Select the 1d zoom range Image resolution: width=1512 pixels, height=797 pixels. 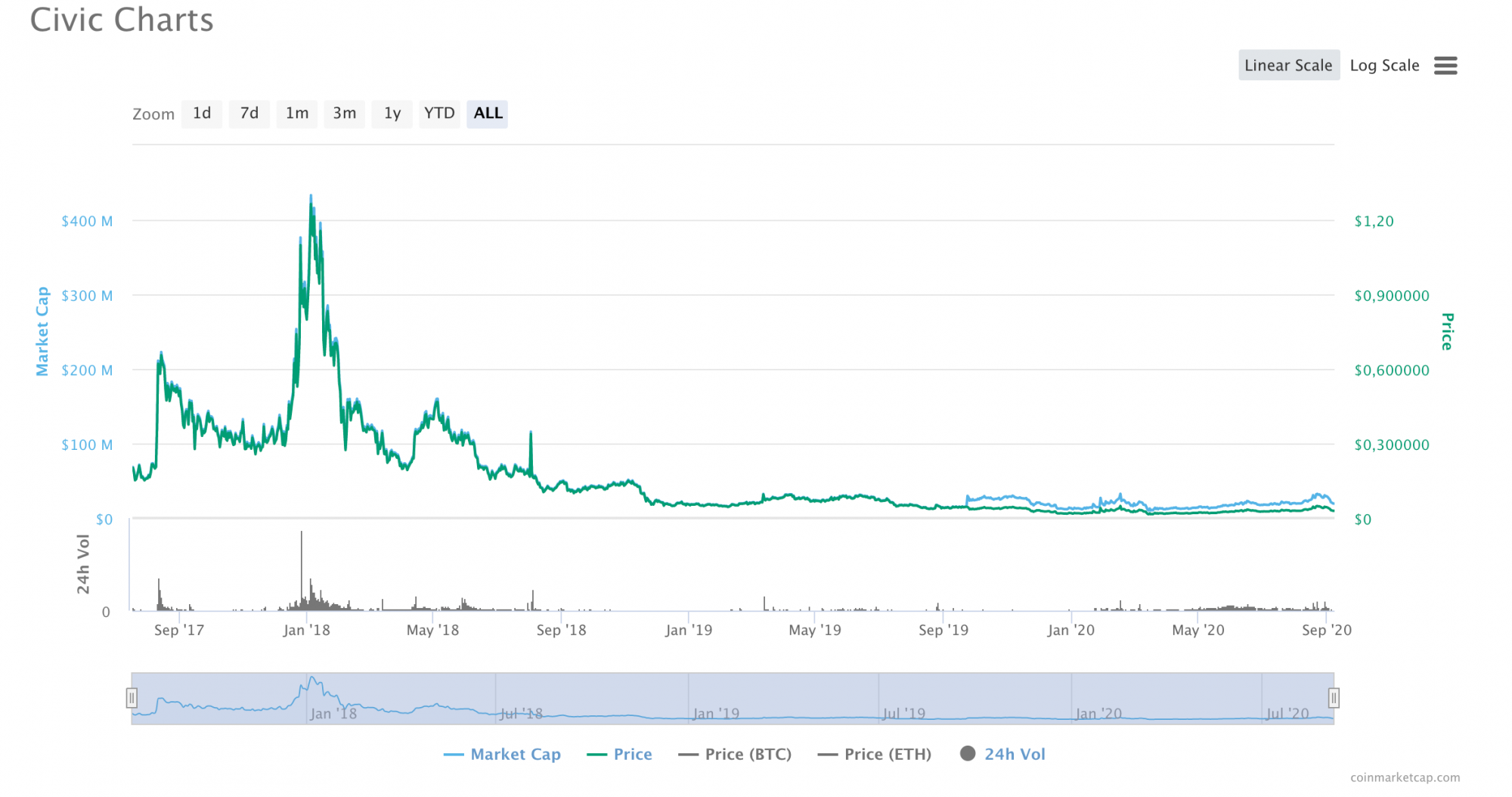point(202,113)
